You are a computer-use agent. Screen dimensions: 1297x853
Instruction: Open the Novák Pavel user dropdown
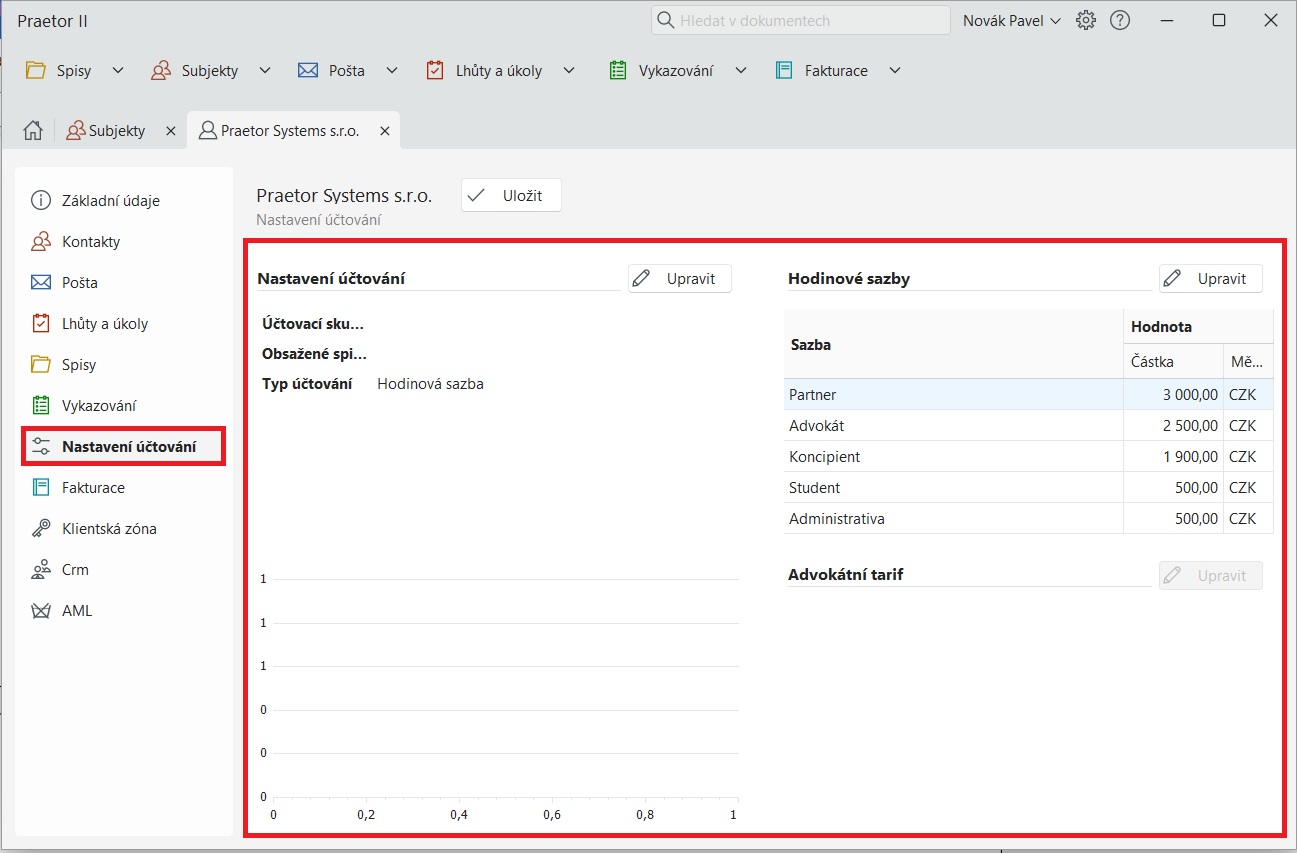pos(1011,20)
